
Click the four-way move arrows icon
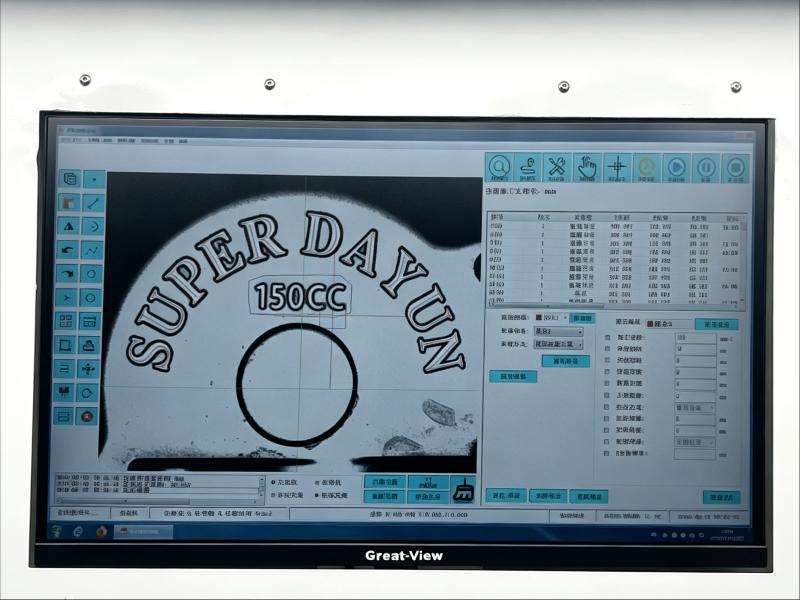tap(88, 368)
